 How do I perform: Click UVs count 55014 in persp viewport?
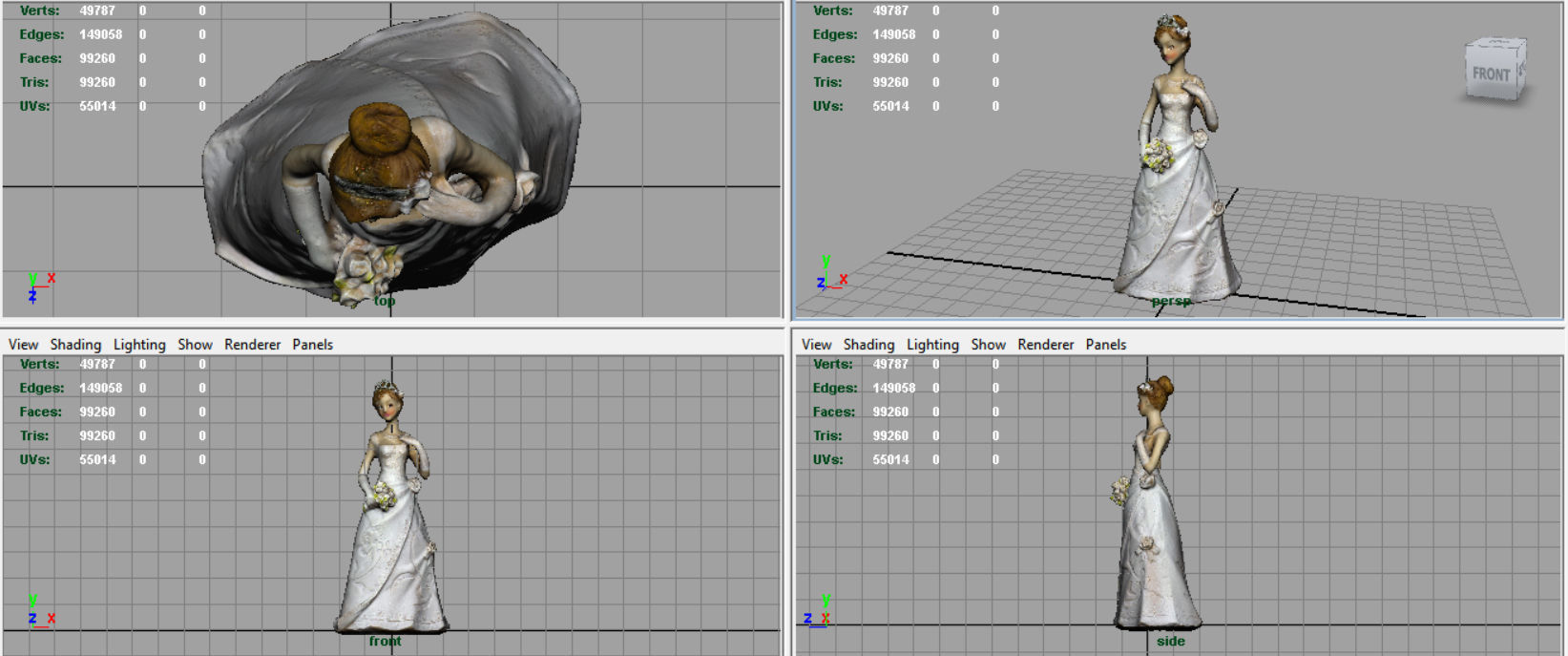pos(890,106)
